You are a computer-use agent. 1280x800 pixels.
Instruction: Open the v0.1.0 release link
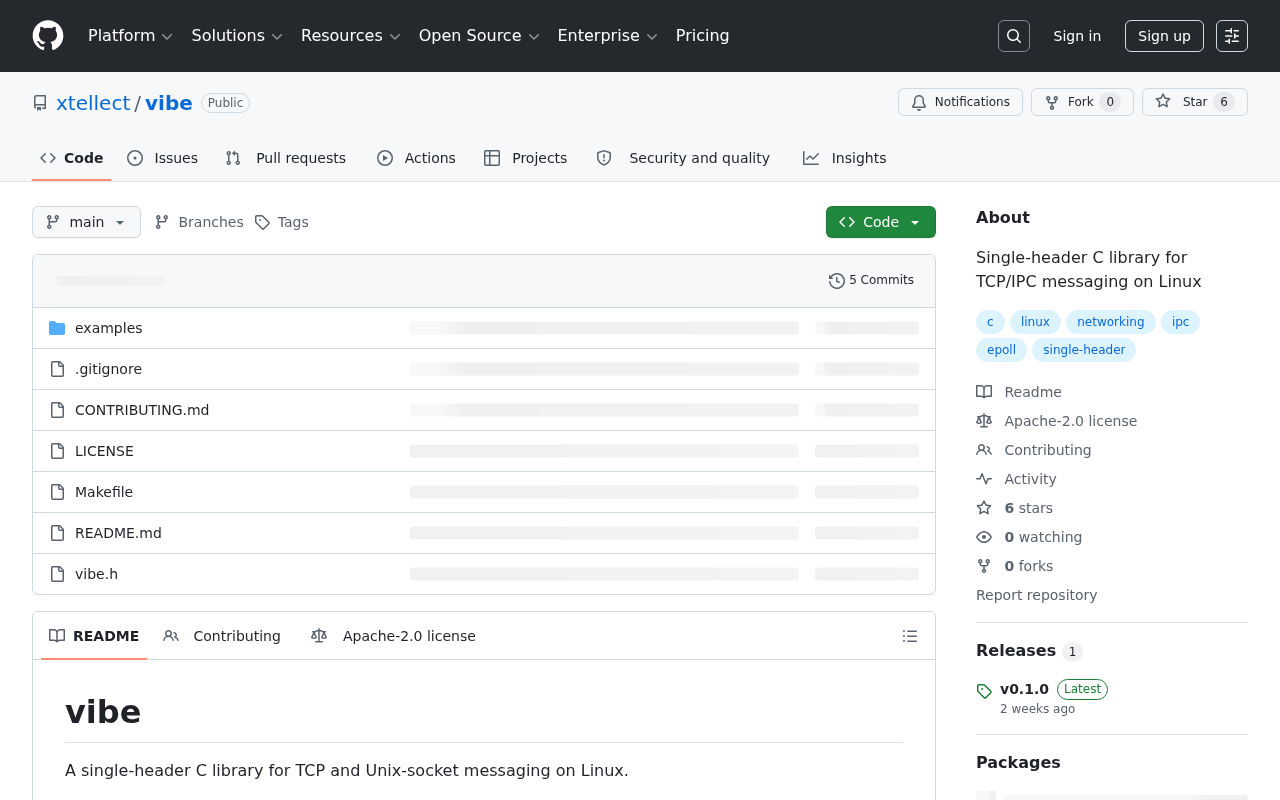[x=1024, y=689]
